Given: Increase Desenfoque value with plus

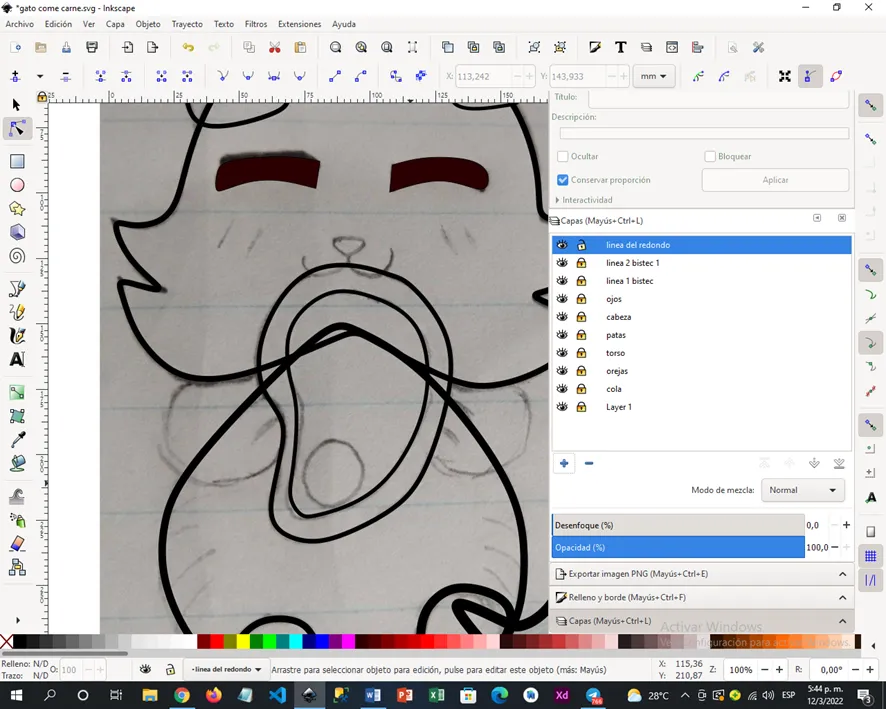Looking at the screenshot, I should 846,525.
